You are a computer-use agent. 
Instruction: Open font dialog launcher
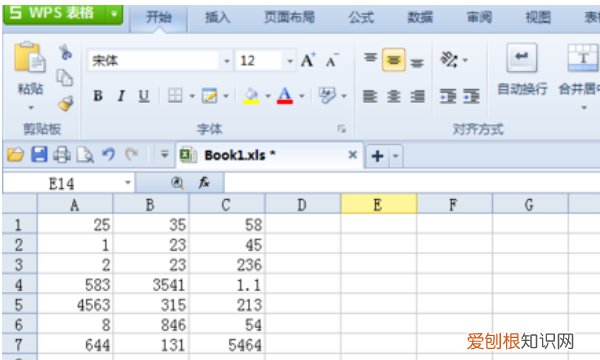point(341,129)
